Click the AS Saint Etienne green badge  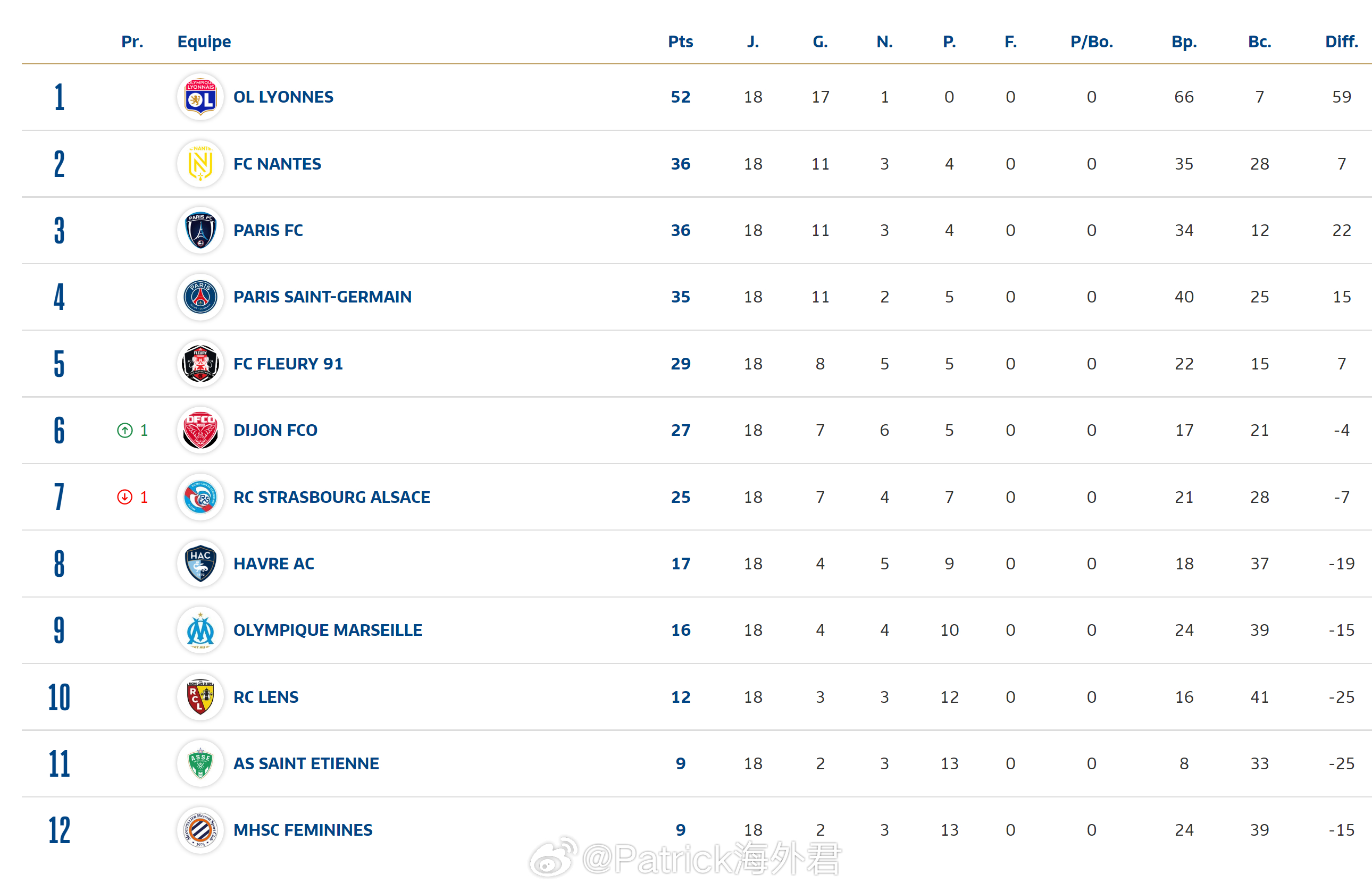point(200,763)
